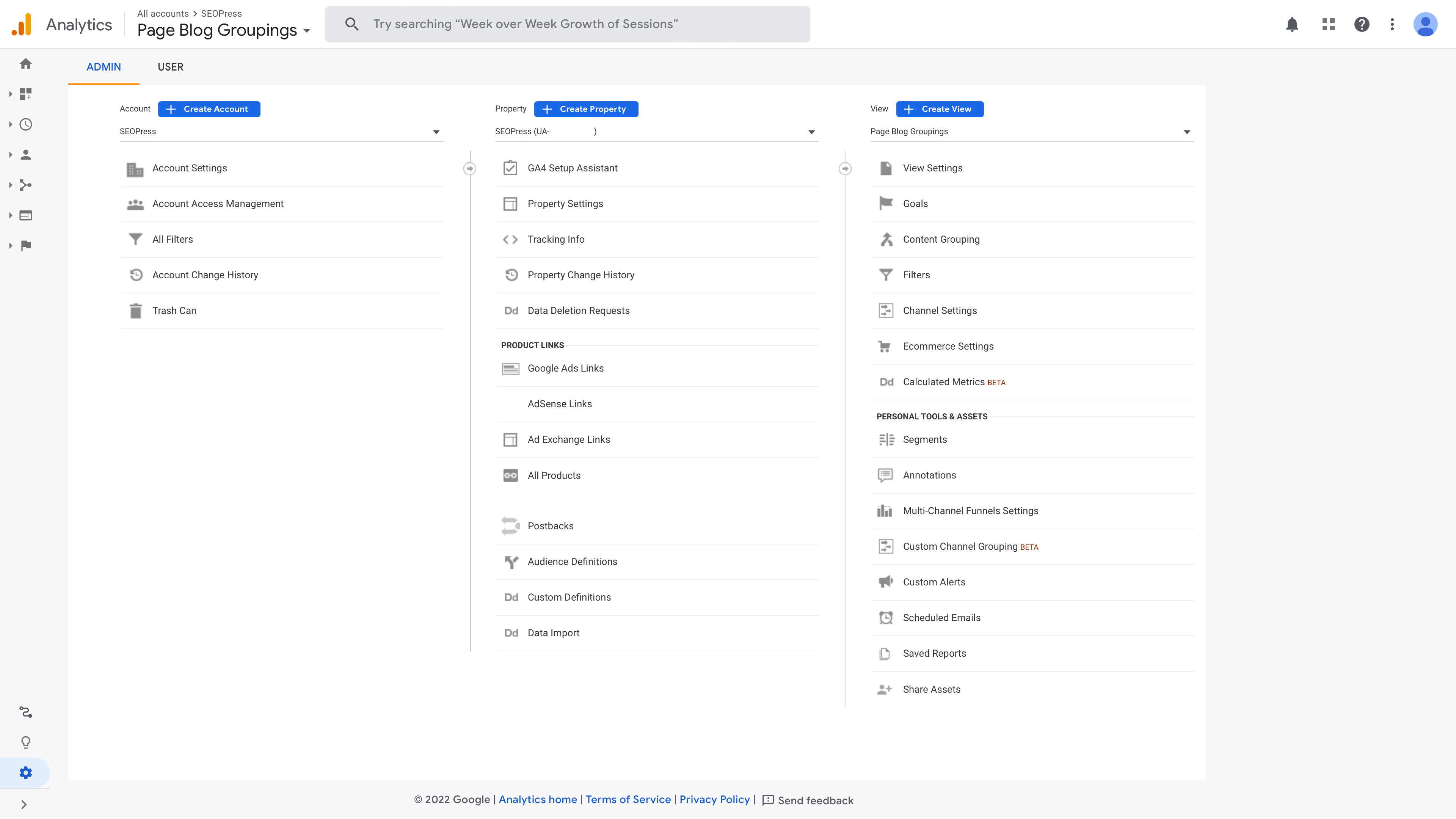Open Channel Settings
The width and height of the screenshot is (1456, 819).
1032,311
